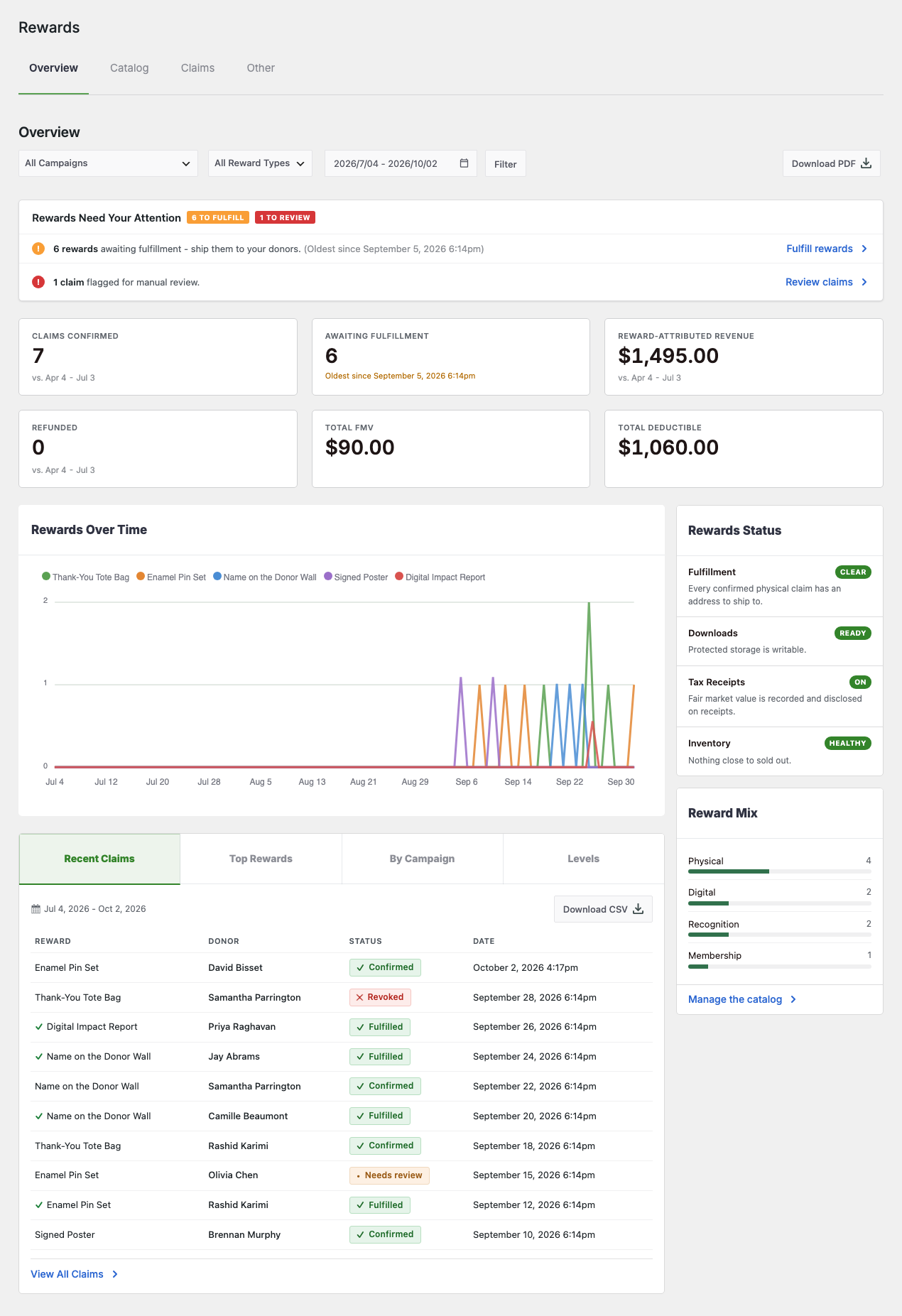Click the date range input 2026/7/04 - 2026/10/02
The width and height of the screenshot is (902, 1316).
(401, 163)
